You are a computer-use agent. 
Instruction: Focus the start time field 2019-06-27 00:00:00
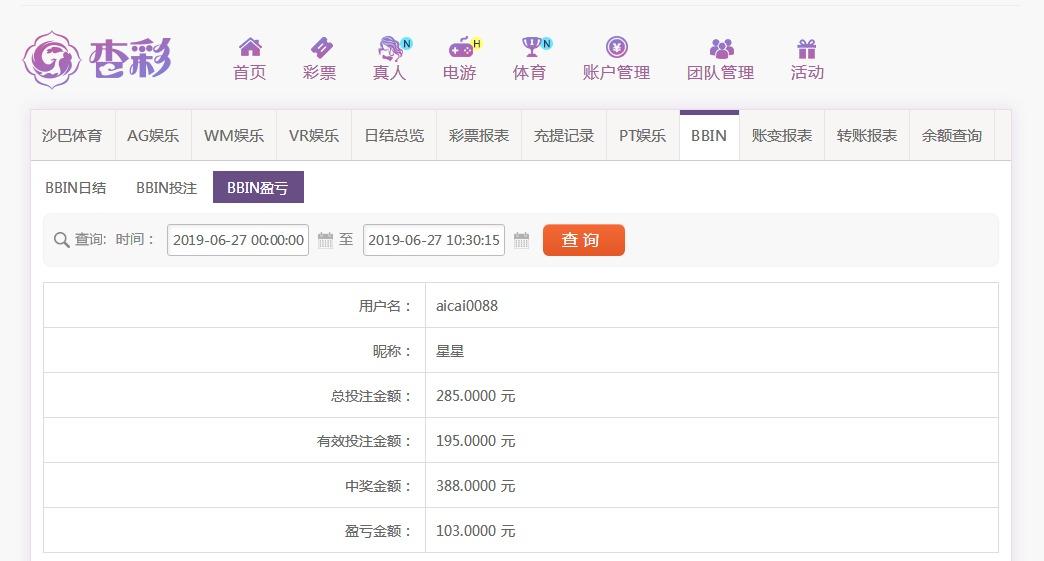tap(238, 240)
